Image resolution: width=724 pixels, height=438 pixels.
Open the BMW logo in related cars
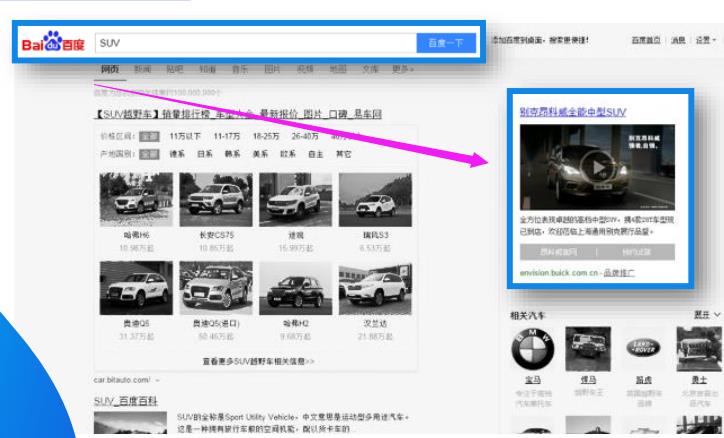532,349
